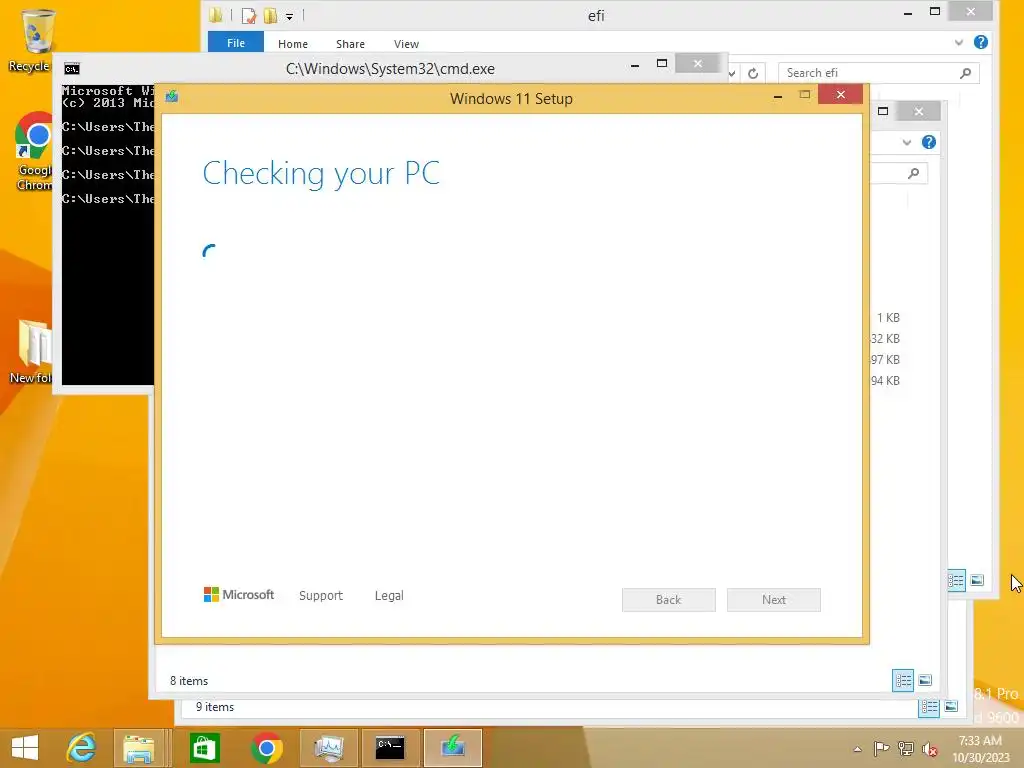This screenshot has height=768, width=1024.
Task: Minimize the Windows 11 Setup window
Action: coord(778,96)
